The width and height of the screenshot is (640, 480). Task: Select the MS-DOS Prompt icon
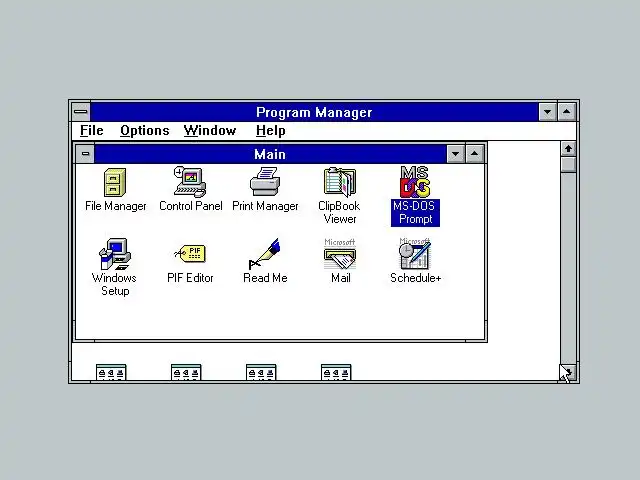[x=415, y=182]
